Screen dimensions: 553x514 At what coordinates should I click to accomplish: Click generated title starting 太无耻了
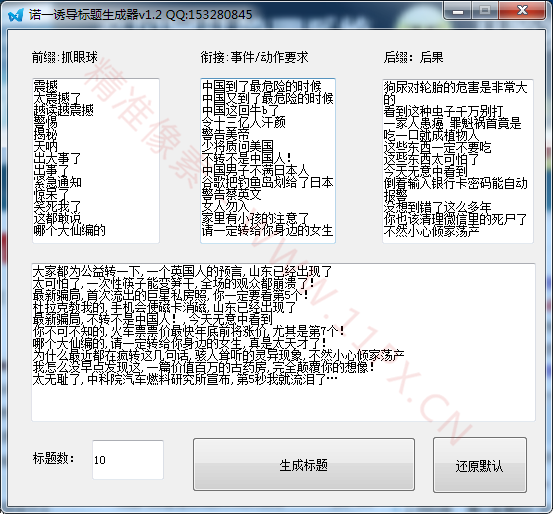tap(185, 379)
